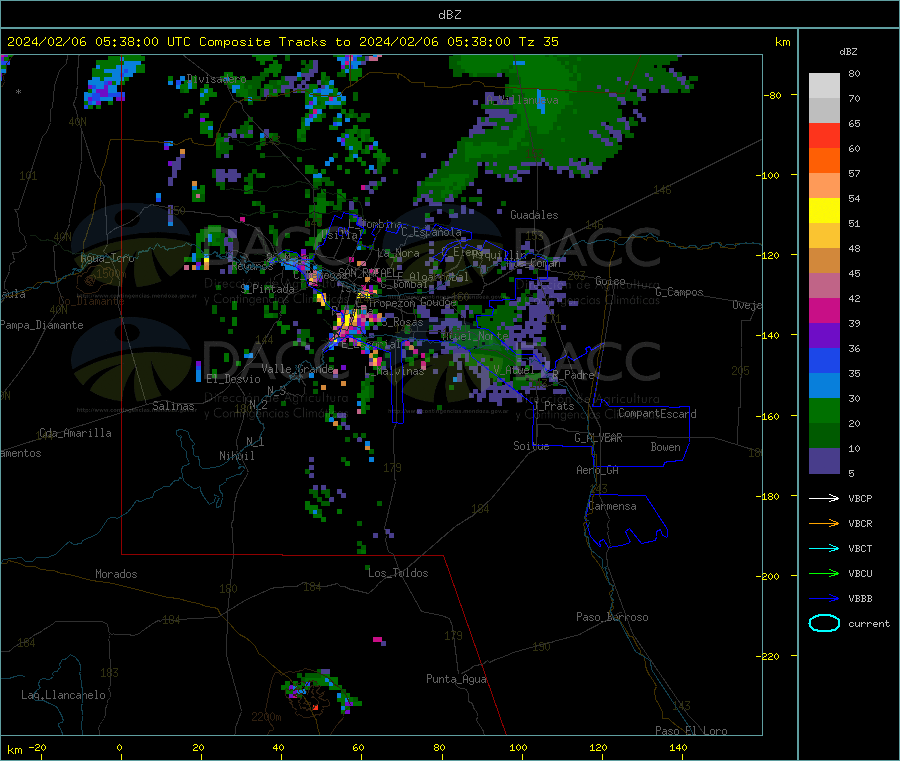Click the El_Desvio label
The width and height of the screenshot is (900, 761).
click(x=233, y=379)
